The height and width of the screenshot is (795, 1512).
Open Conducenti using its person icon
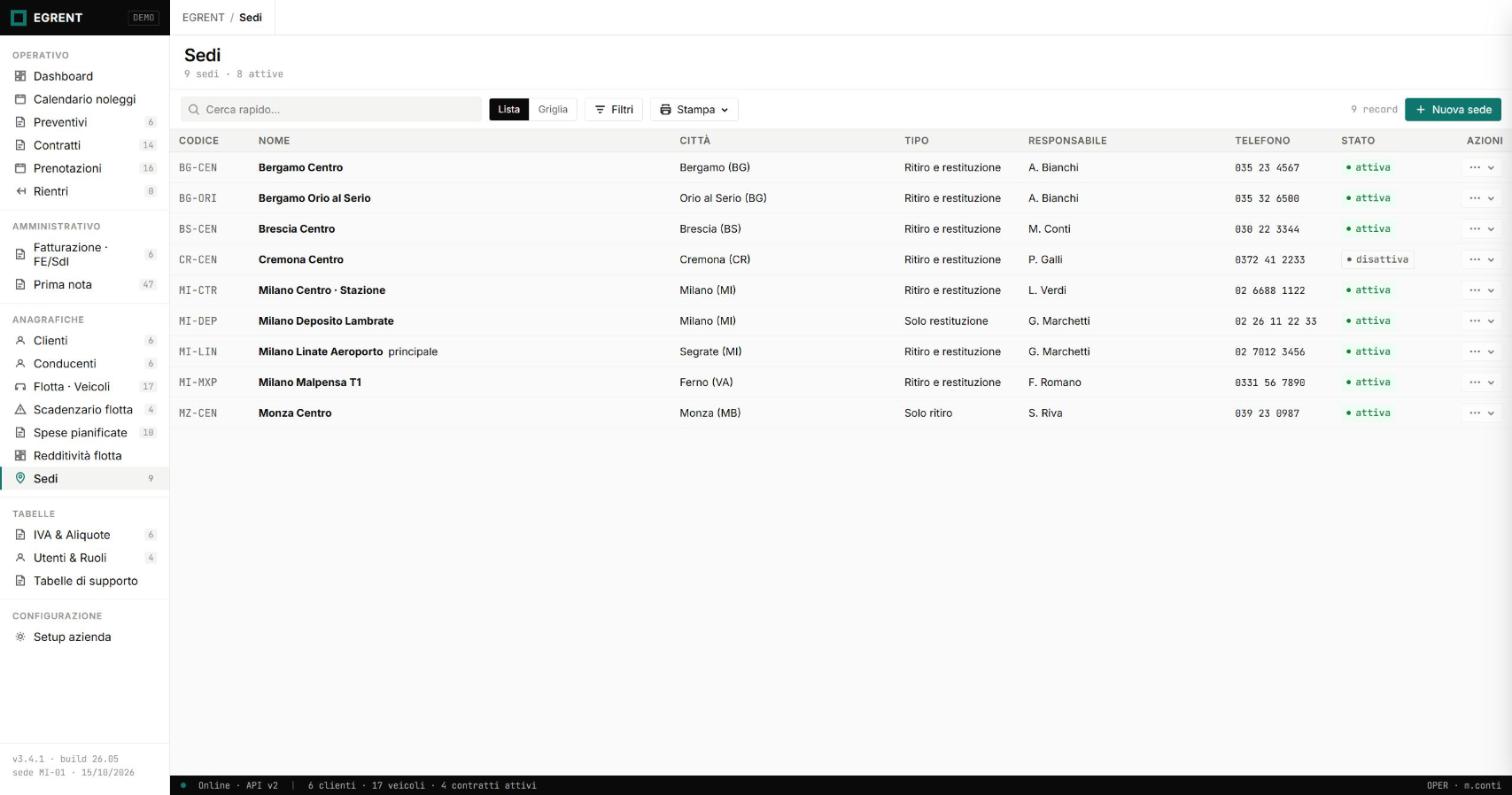point(20,364)
